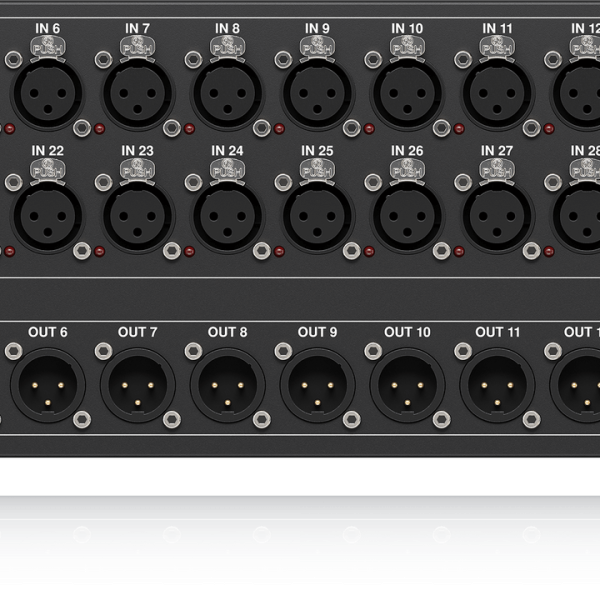Click the "IN 22" label text

[48, 151]
